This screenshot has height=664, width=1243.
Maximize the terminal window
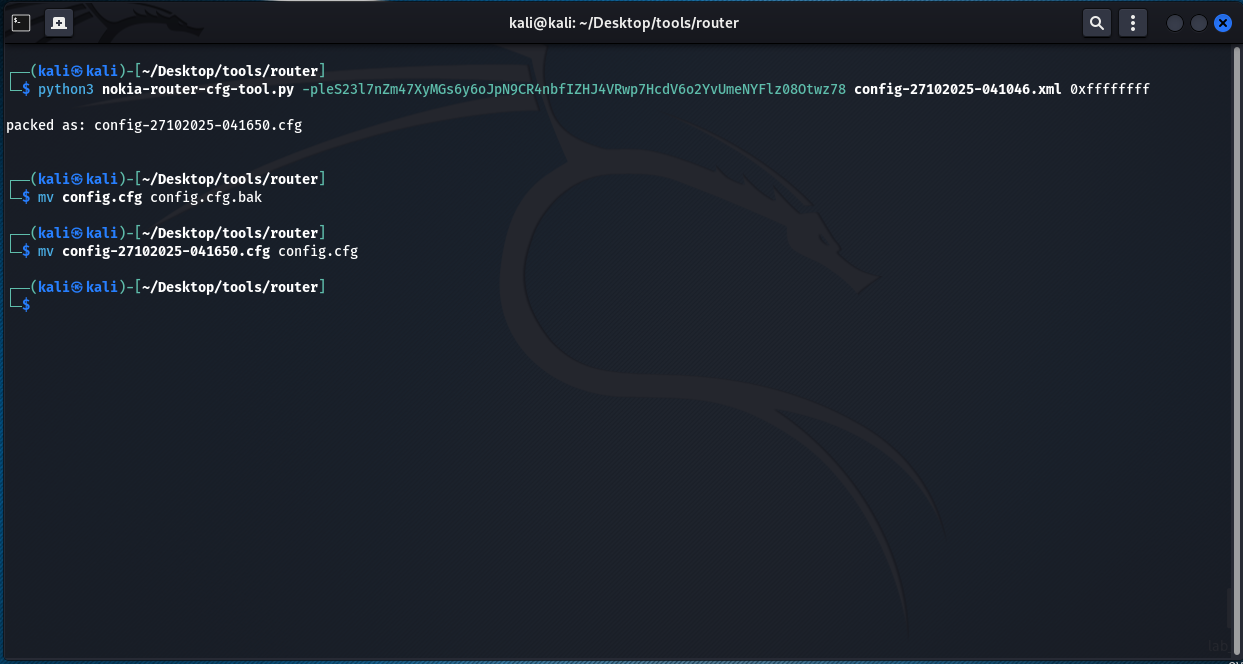pyautogui.click(x=1199, y=22)
